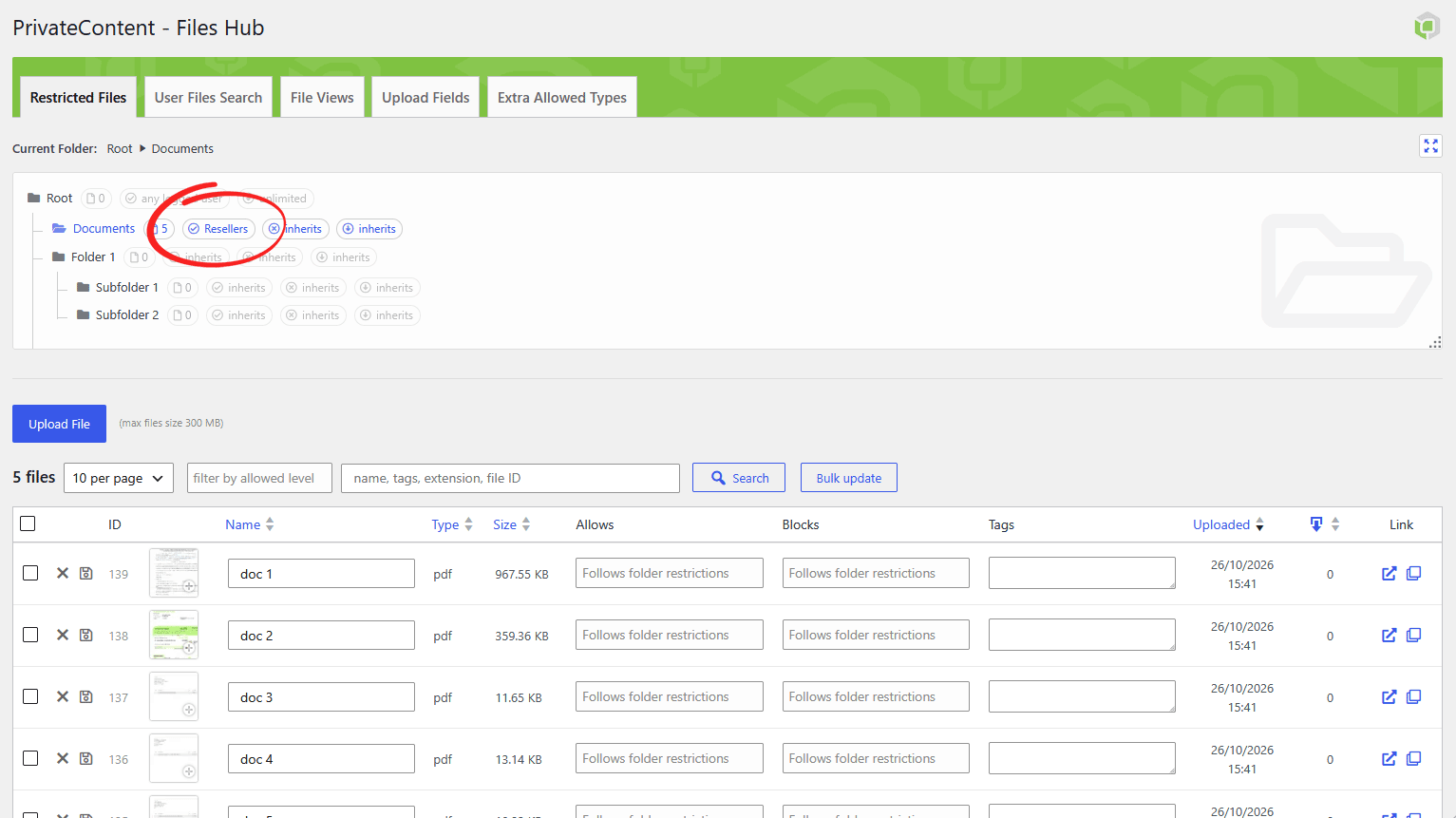Copy link for doc 1
Viewport: 1456px width, 818px height.
1413,573
